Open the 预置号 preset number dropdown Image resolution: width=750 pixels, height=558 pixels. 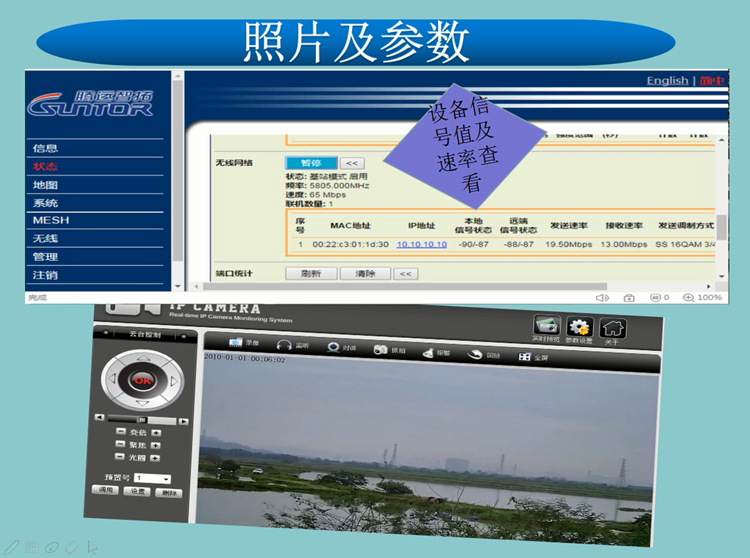click(152, 478)
